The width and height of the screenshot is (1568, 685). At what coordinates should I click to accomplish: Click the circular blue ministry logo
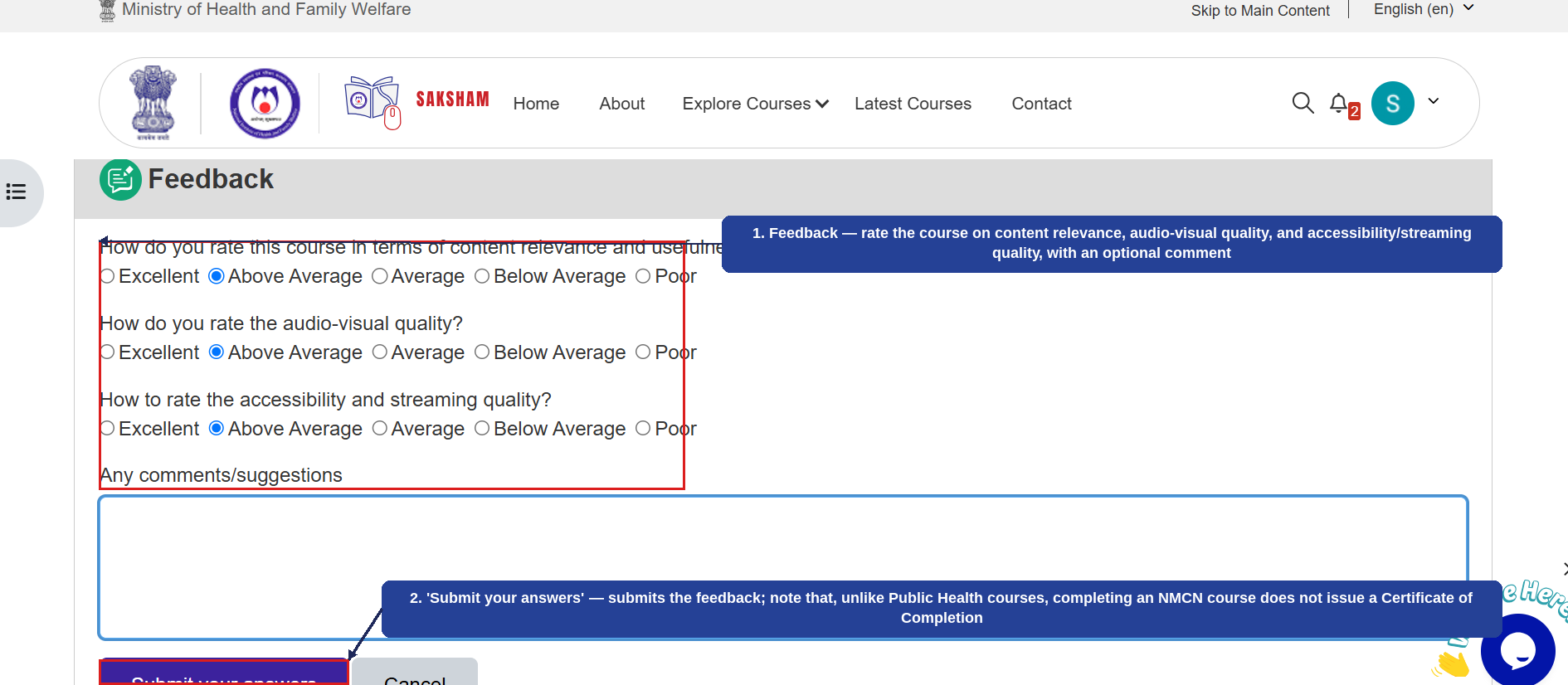[x=265, y=103]
